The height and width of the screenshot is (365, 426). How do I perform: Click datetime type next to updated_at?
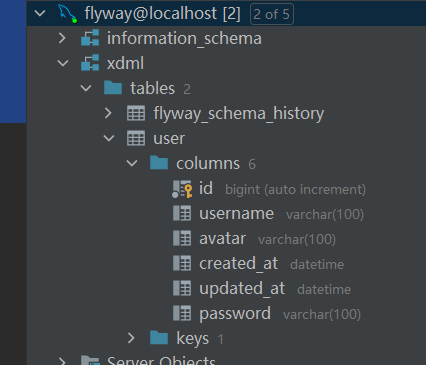click(324, 289)
